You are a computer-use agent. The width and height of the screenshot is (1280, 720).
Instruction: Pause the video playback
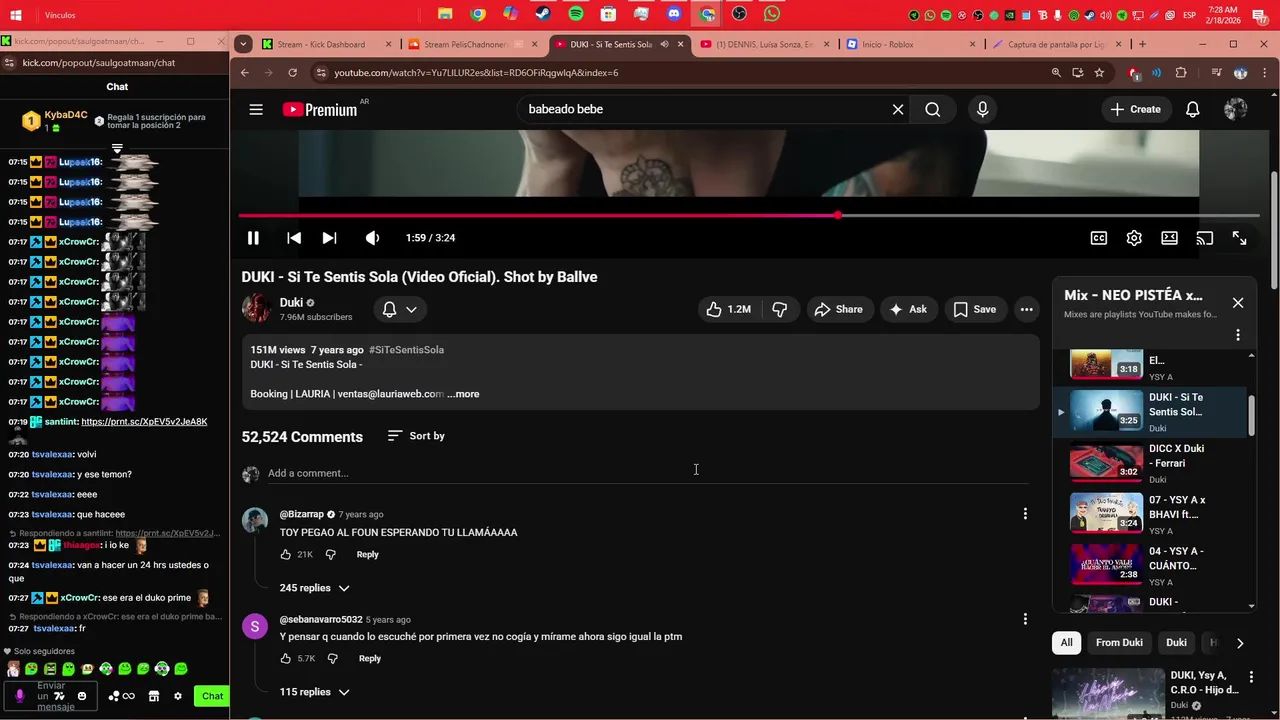point(253,238)
